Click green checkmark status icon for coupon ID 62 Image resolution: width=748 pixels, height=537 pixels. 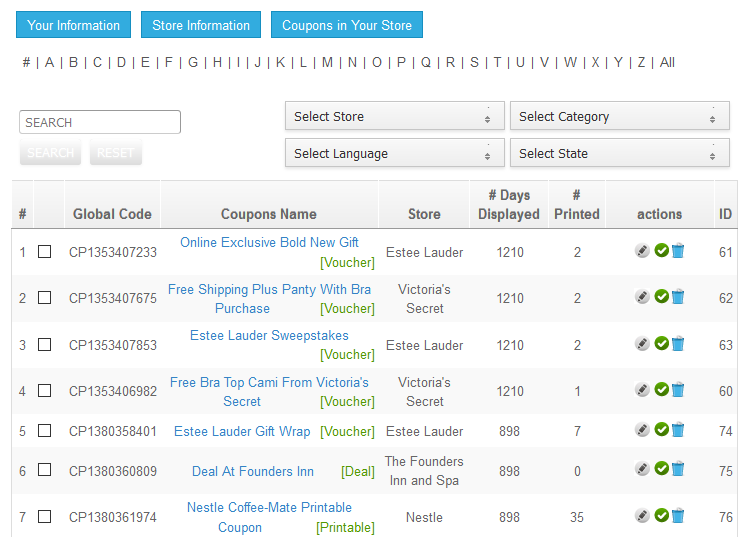[661, 297]
